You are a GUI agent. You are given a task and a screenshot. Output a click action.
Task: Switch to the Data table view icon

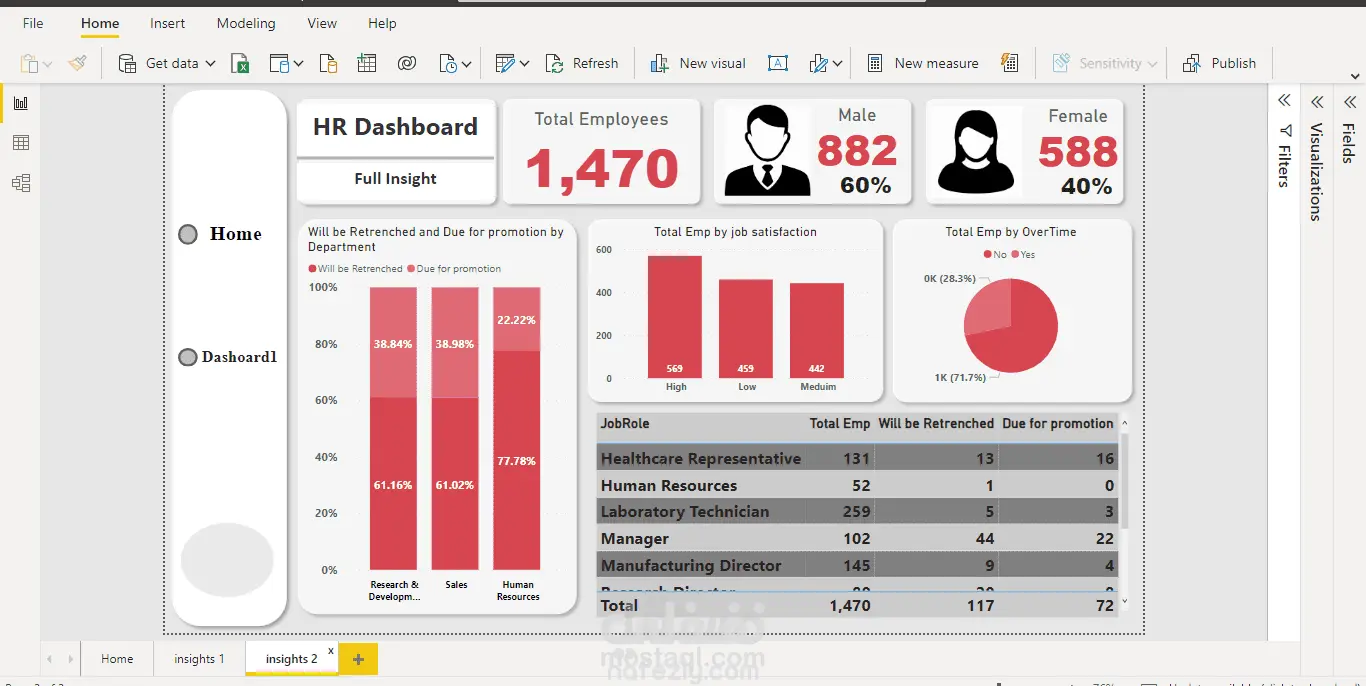tap(21, 143)
